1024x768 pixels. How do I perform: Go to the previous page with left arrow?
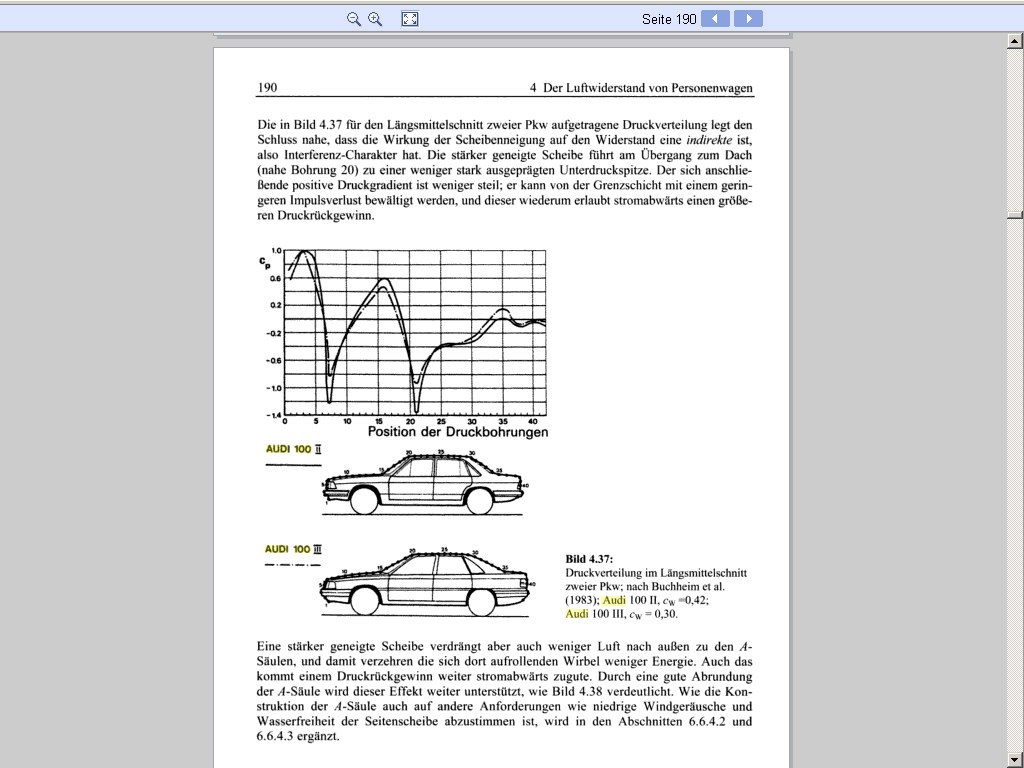pos(715,19)
